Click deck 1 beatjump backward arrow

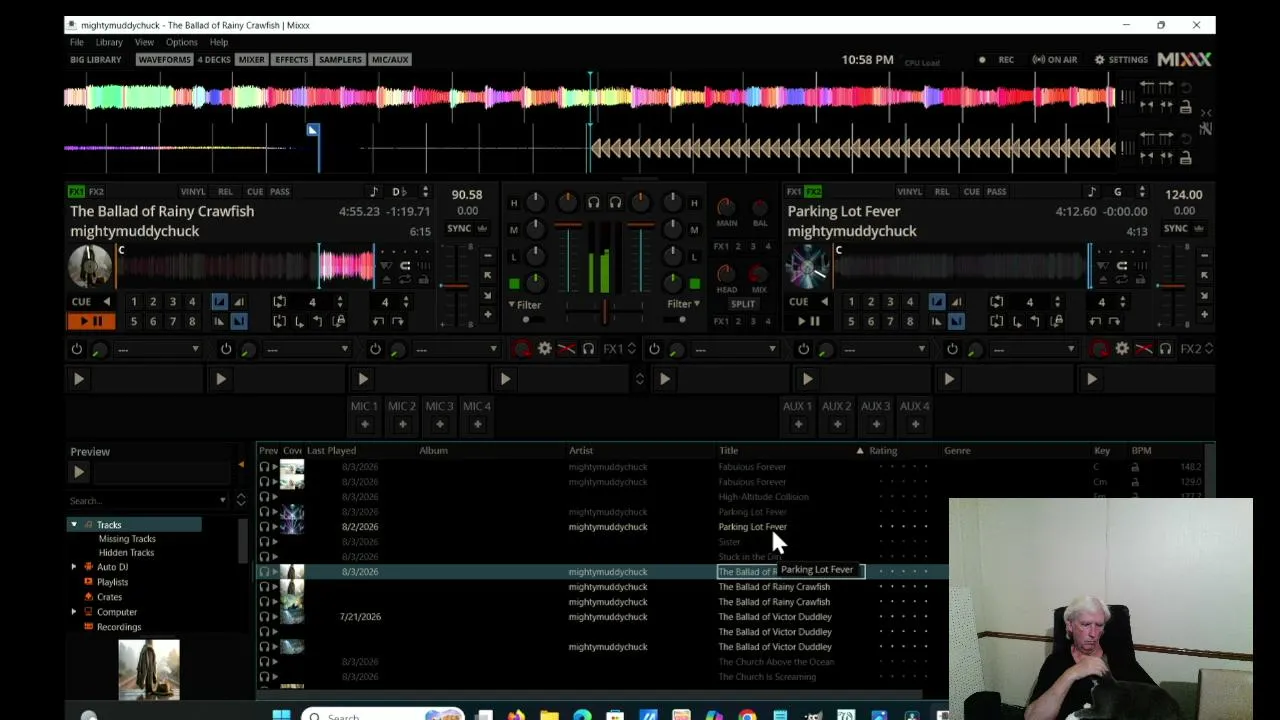pos(378,321)
